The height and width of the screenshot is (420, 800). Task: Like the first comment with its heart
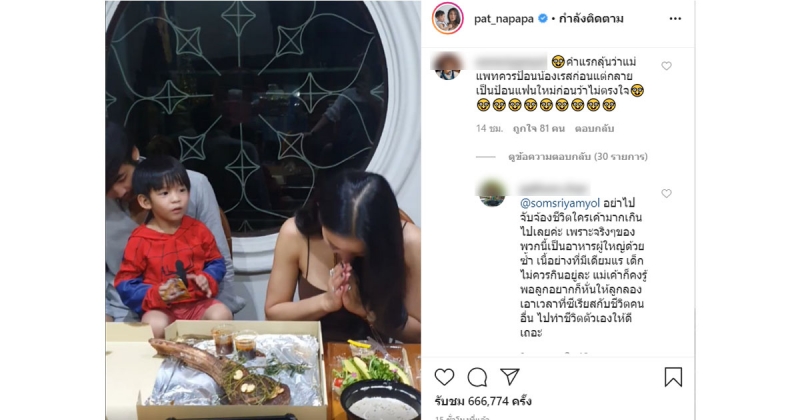(666, 66)
